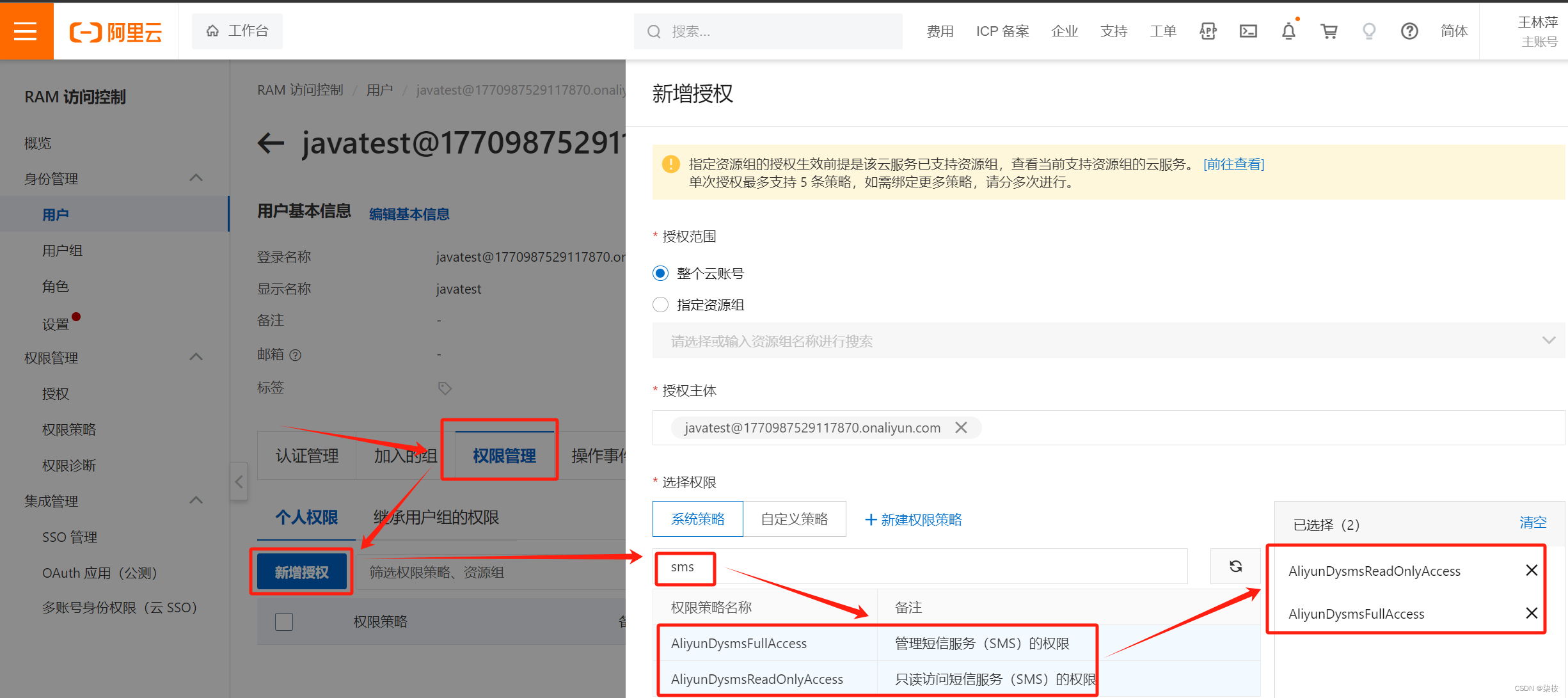This screenshot has height=698, width=1568.
Task: Switch to the 权限管理 tab
Action: click(x=504, y=456)
